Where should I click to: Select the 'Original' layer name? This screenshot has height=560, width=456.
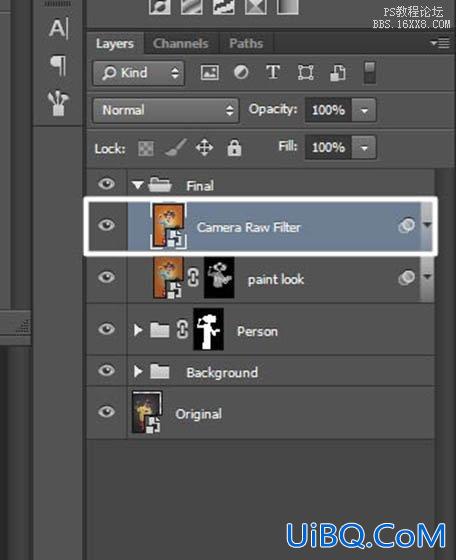(x=199, y=414)
